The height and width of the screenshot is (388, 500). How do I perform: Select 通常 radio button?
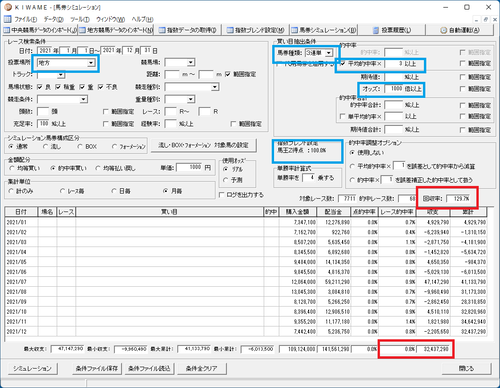pyautogui.click(x=11, y=147)
